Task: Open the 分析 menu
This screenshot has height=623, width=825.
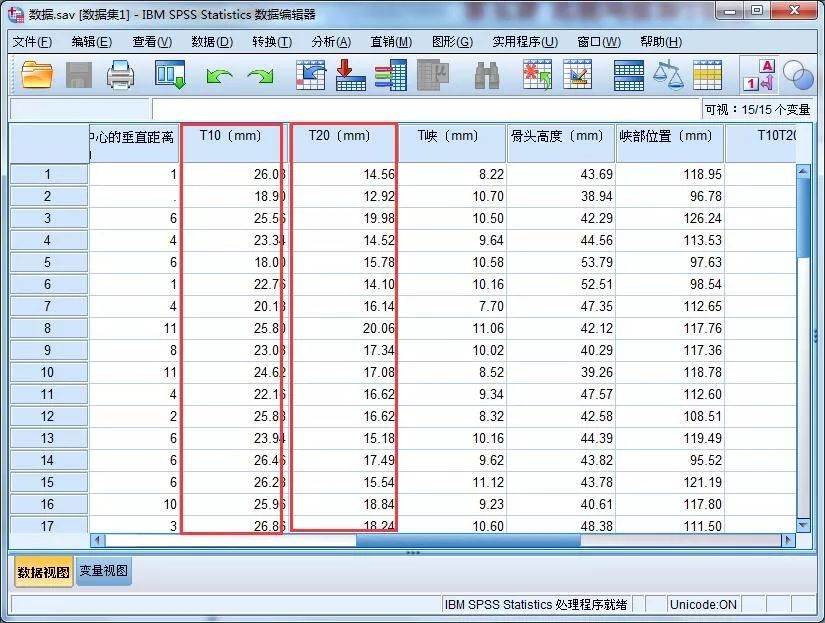Action: pos(329,42)
